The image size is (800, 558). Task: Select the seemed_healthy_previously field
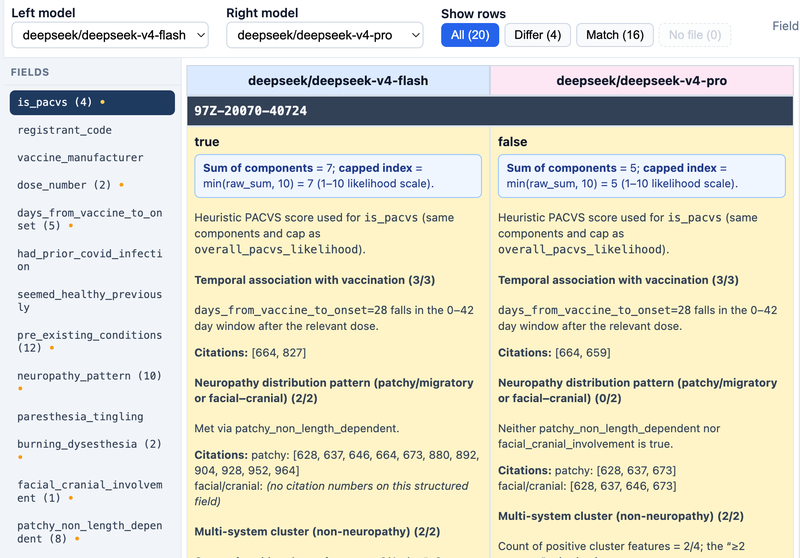[92, 301]
